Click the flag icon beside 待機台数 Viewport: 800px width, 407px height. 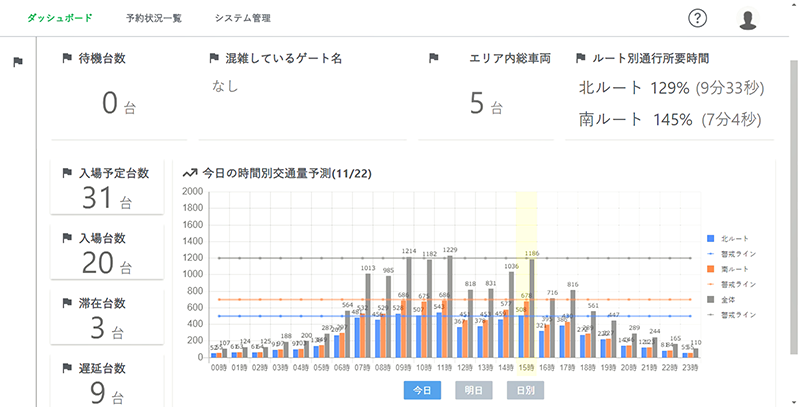(x=66, y=59)
